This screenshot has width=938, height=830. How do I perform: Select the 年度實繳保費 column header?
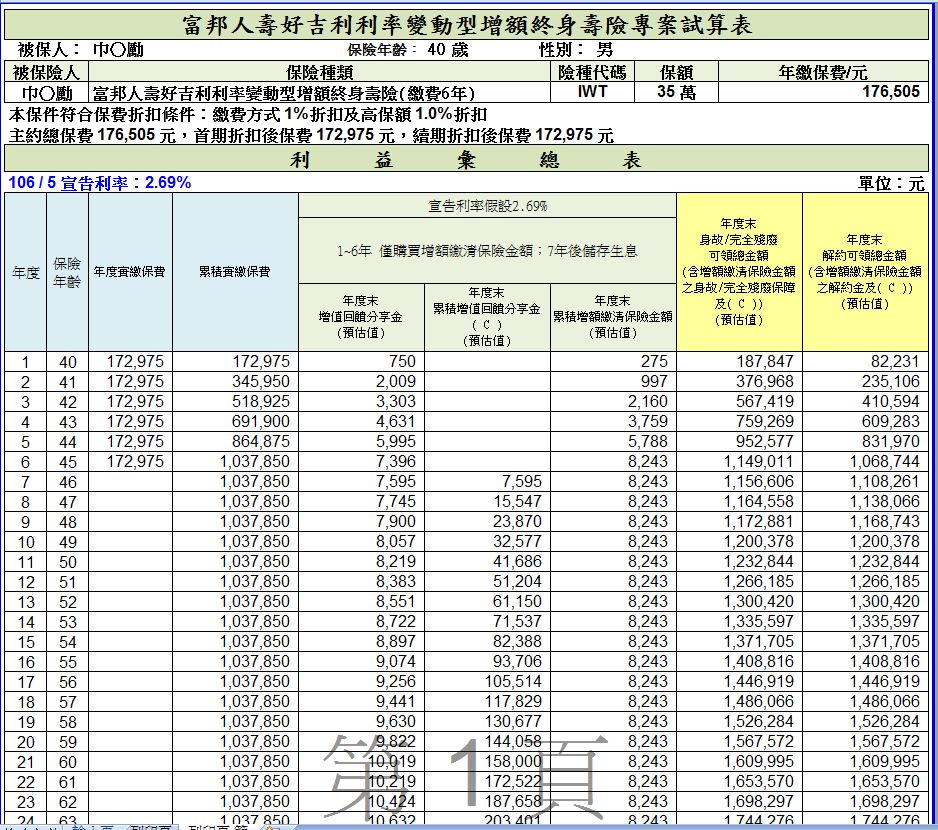(x=130, y=272)
